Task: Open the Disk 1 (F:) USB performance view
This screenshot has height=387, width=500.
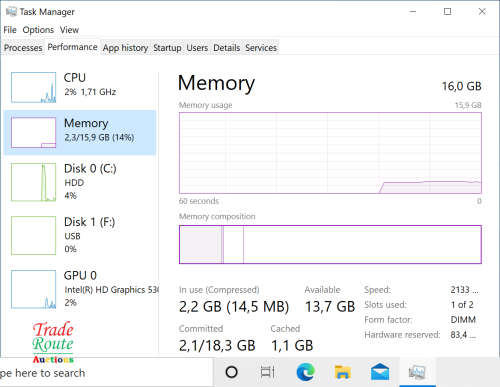Action: pos(80,235)
